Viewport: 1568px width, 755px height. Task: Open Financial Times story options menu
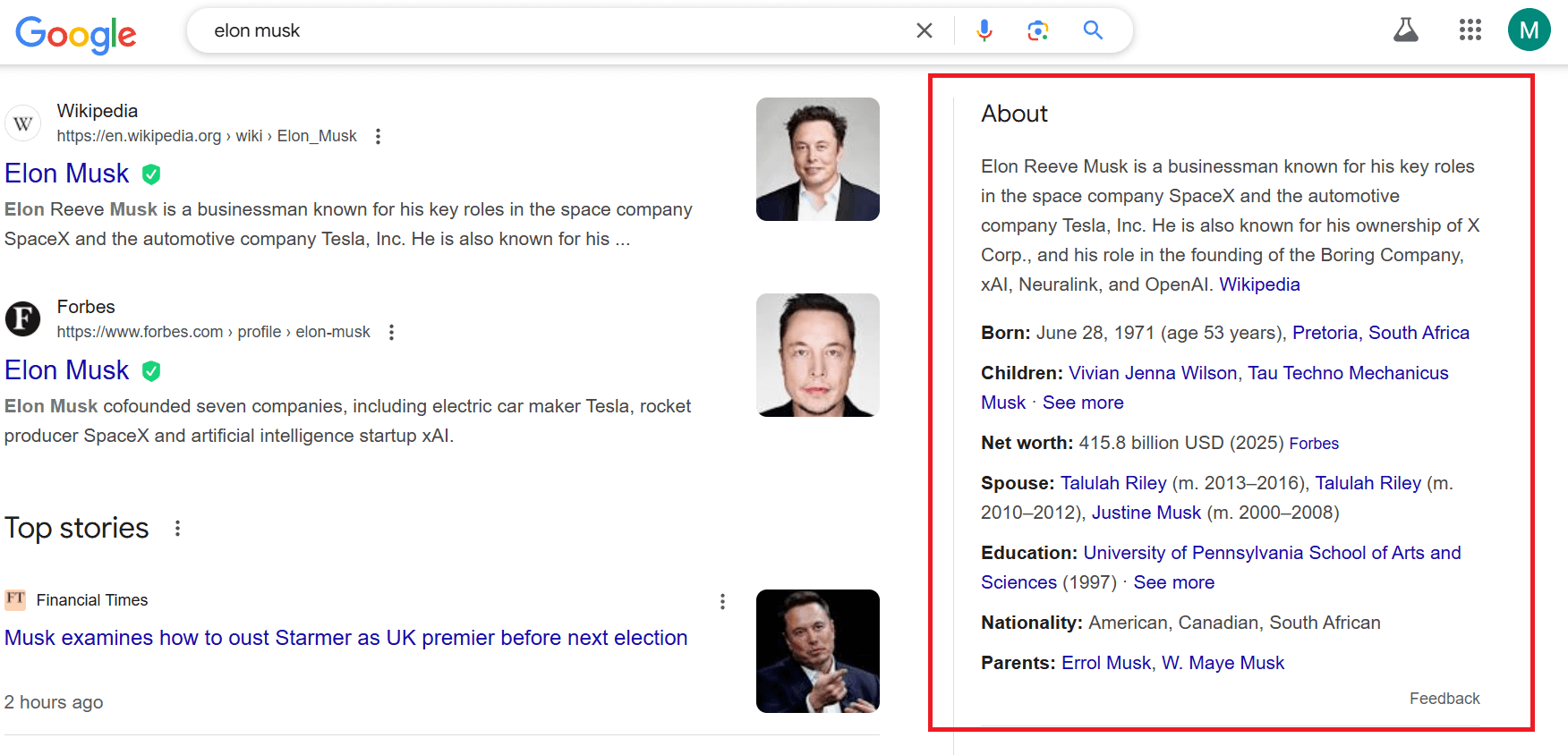(722, 602)
